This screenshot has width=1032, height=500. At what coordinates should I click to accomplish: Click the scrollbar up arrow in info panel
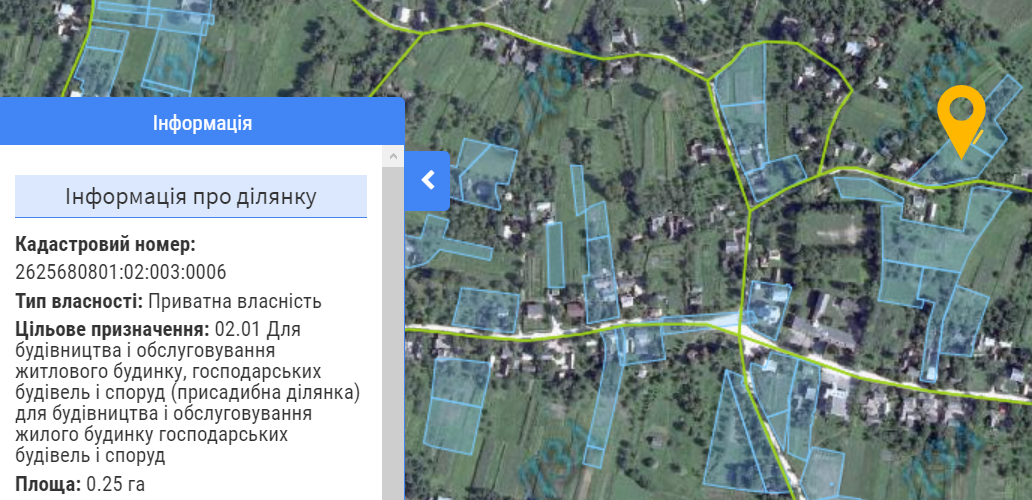click(393, 156)
